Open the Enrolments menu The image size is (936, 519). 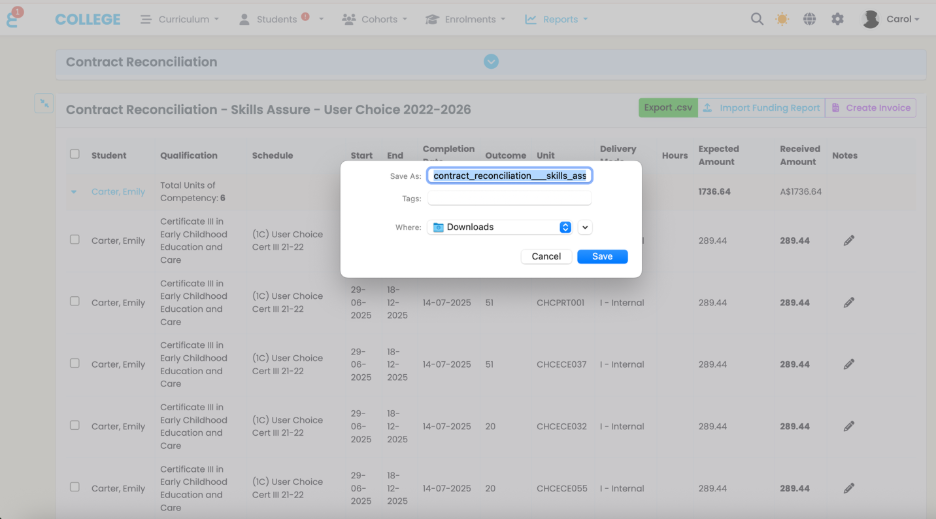(x=465, y=19)
